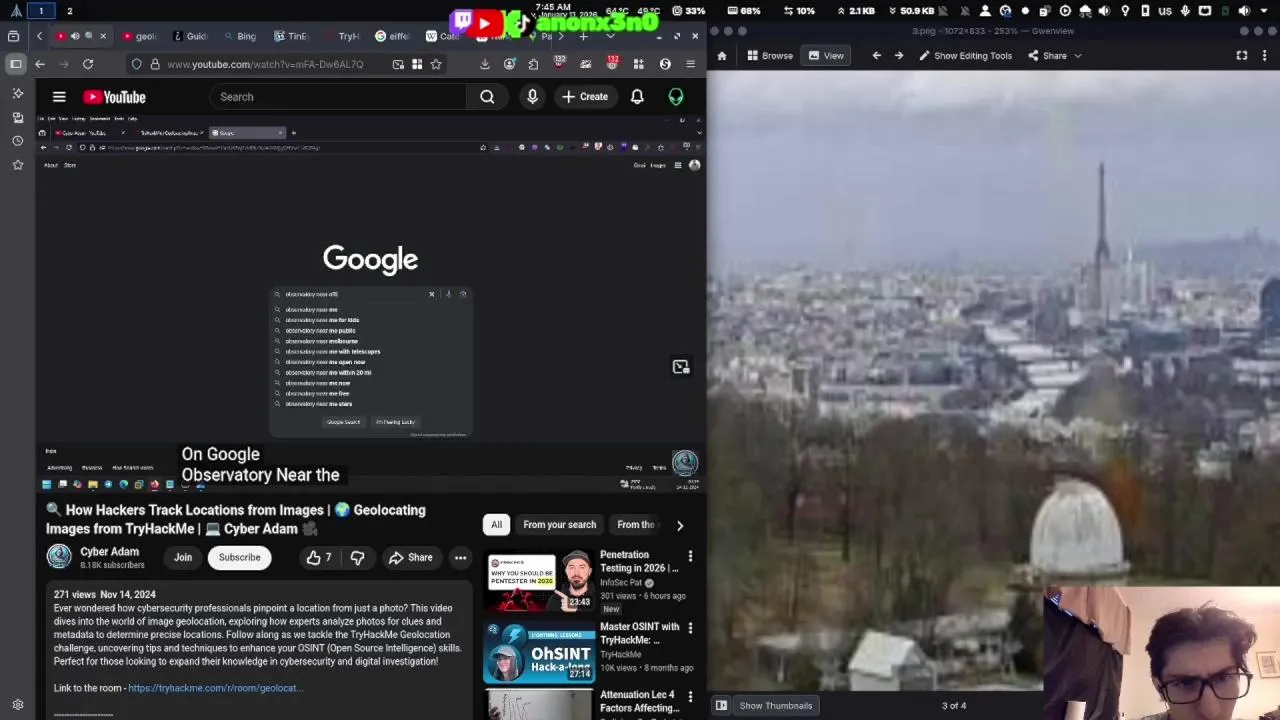Switch to the TinEye browser tab

(292, 36)
